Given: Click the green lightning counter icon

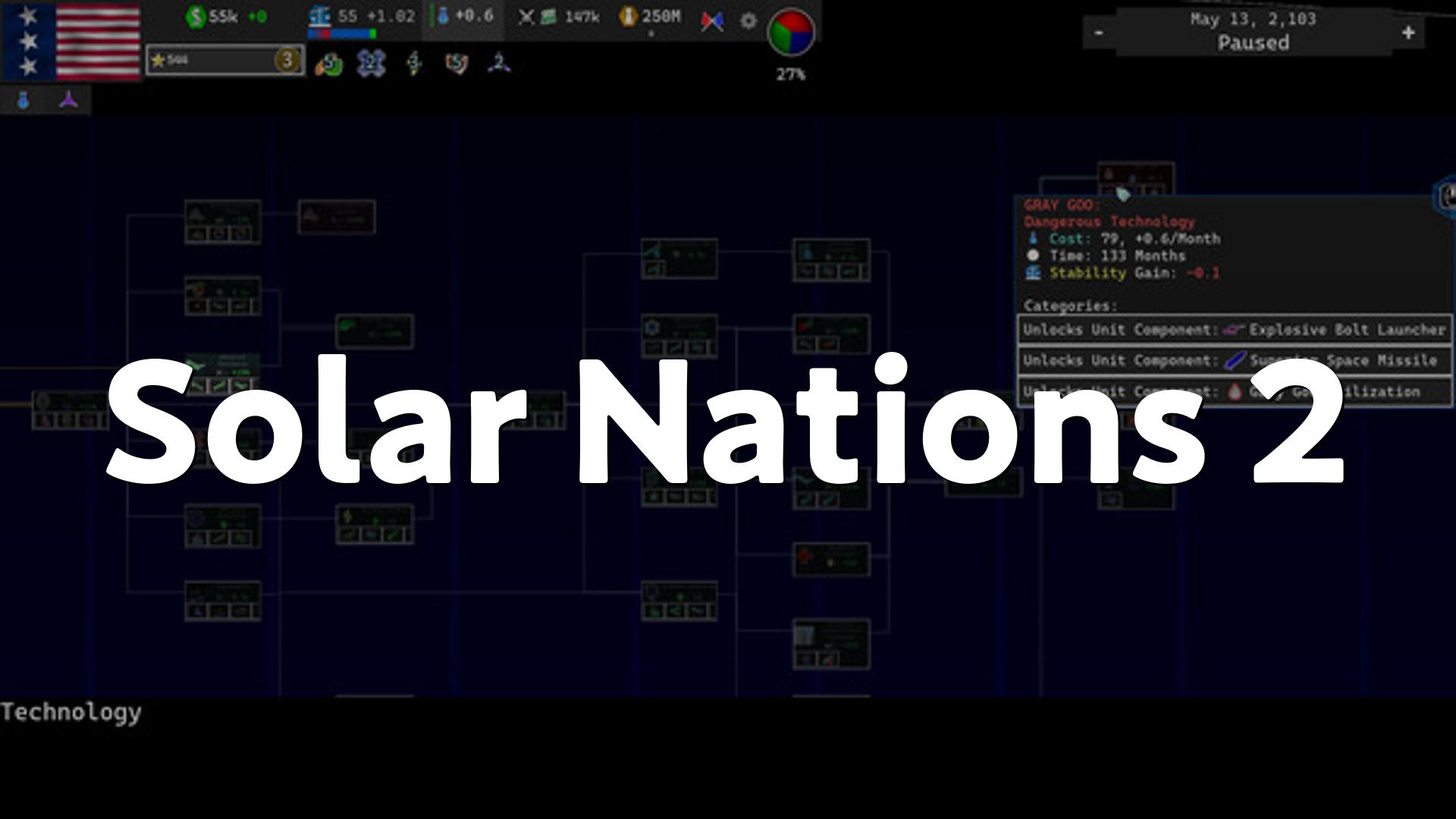Looking at the screenshot, I should [414, 64].
